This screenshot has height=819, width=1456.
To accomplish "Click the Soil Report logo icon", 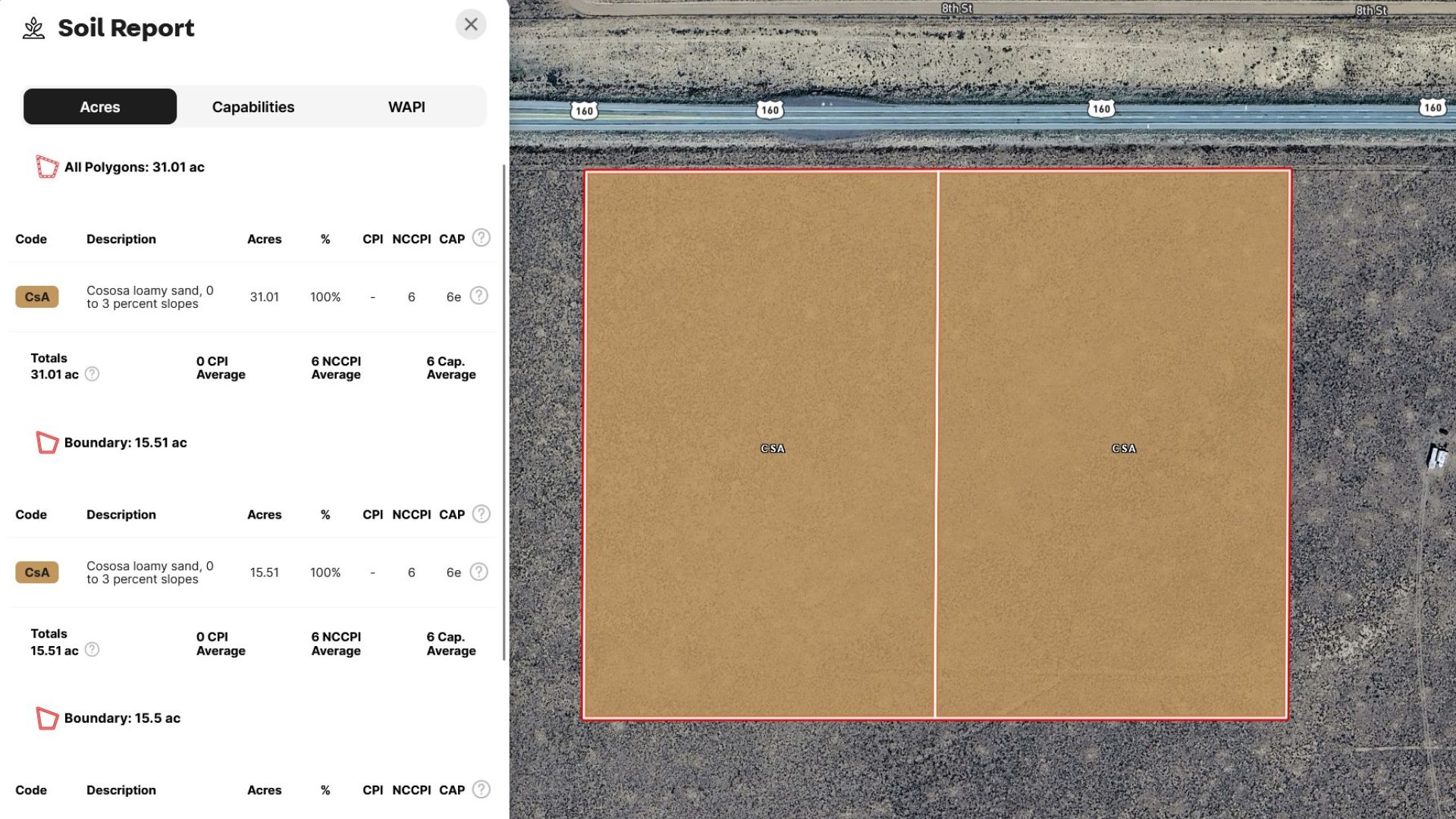I will 33,28.
